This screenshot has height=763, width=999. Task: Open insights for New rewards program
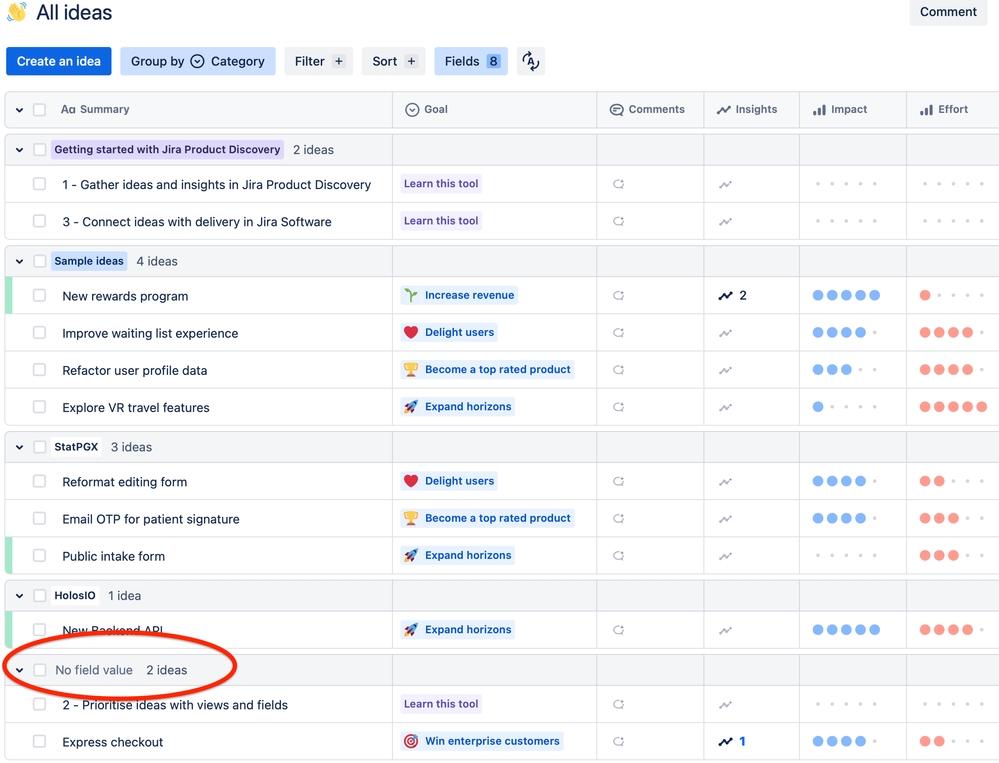pos(732,296)
